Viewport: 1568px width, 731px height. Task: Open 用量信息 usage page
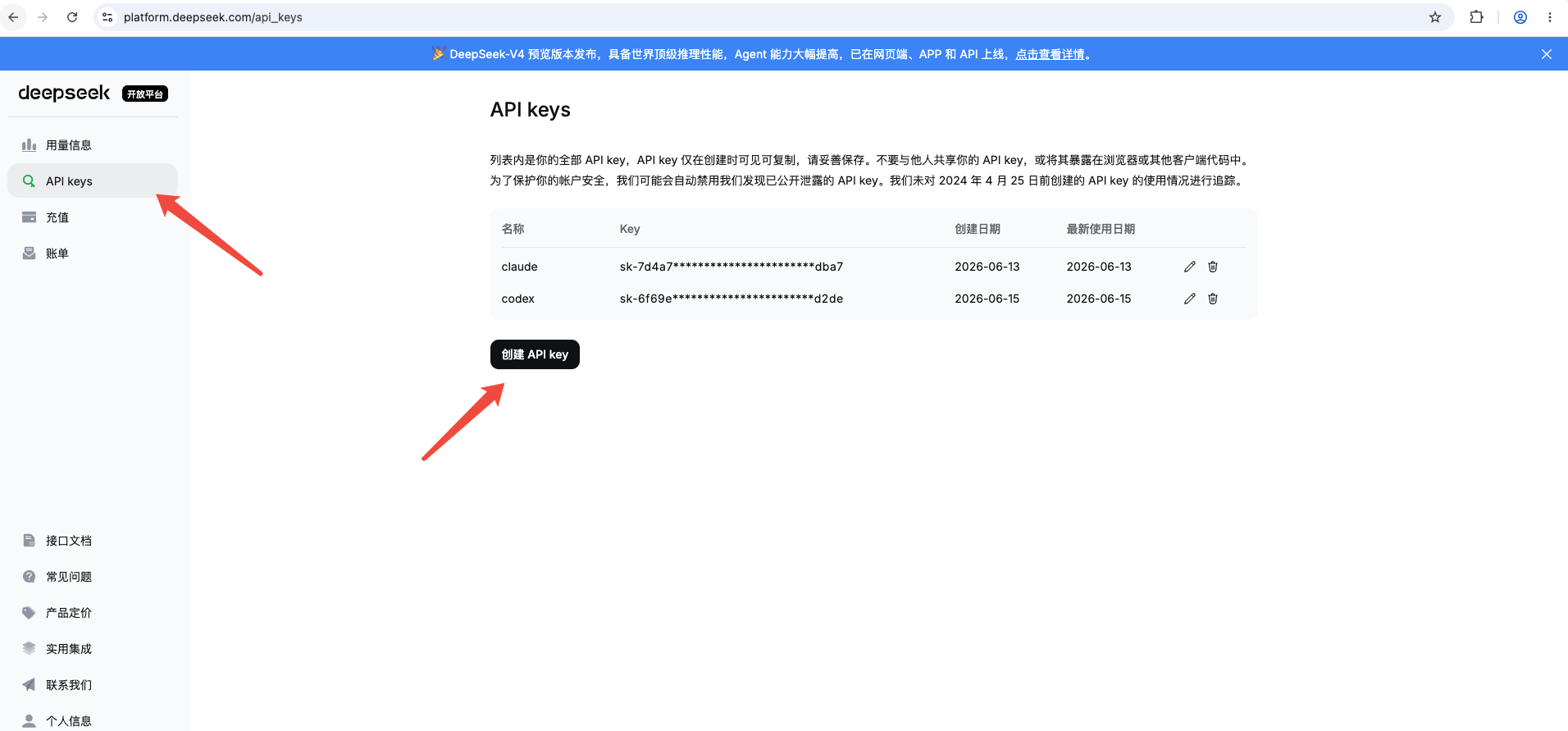pyautogui.click(x=93, y=145)
